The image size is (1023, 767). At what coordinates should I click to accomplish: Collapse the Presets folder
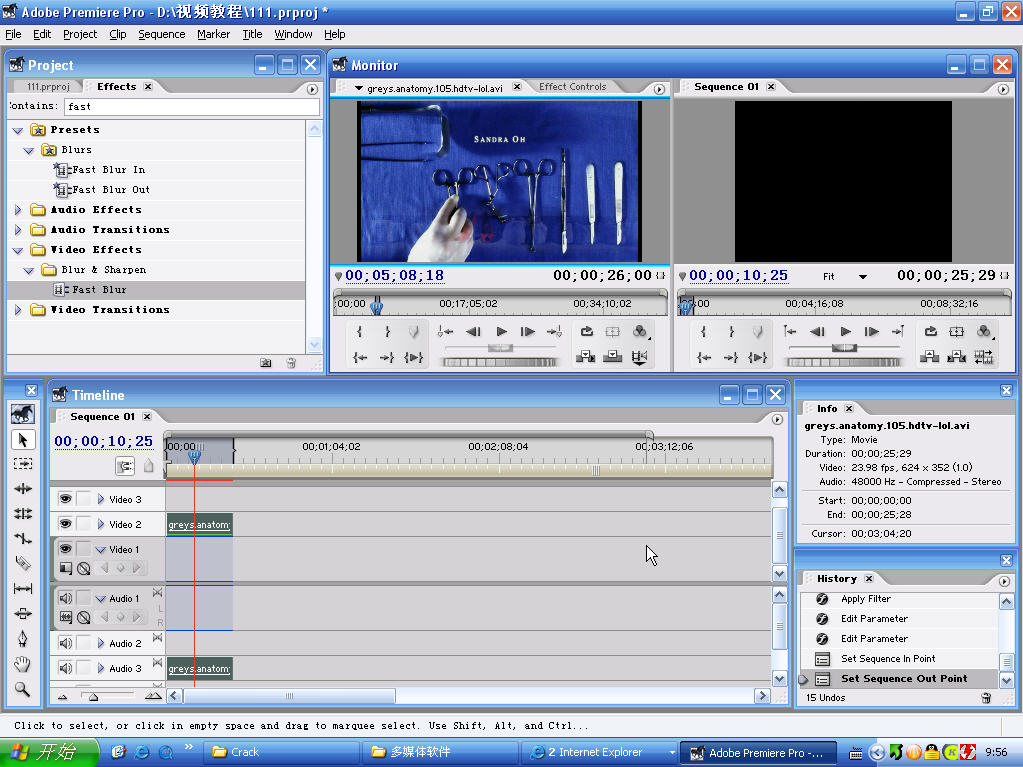[18, 130]
